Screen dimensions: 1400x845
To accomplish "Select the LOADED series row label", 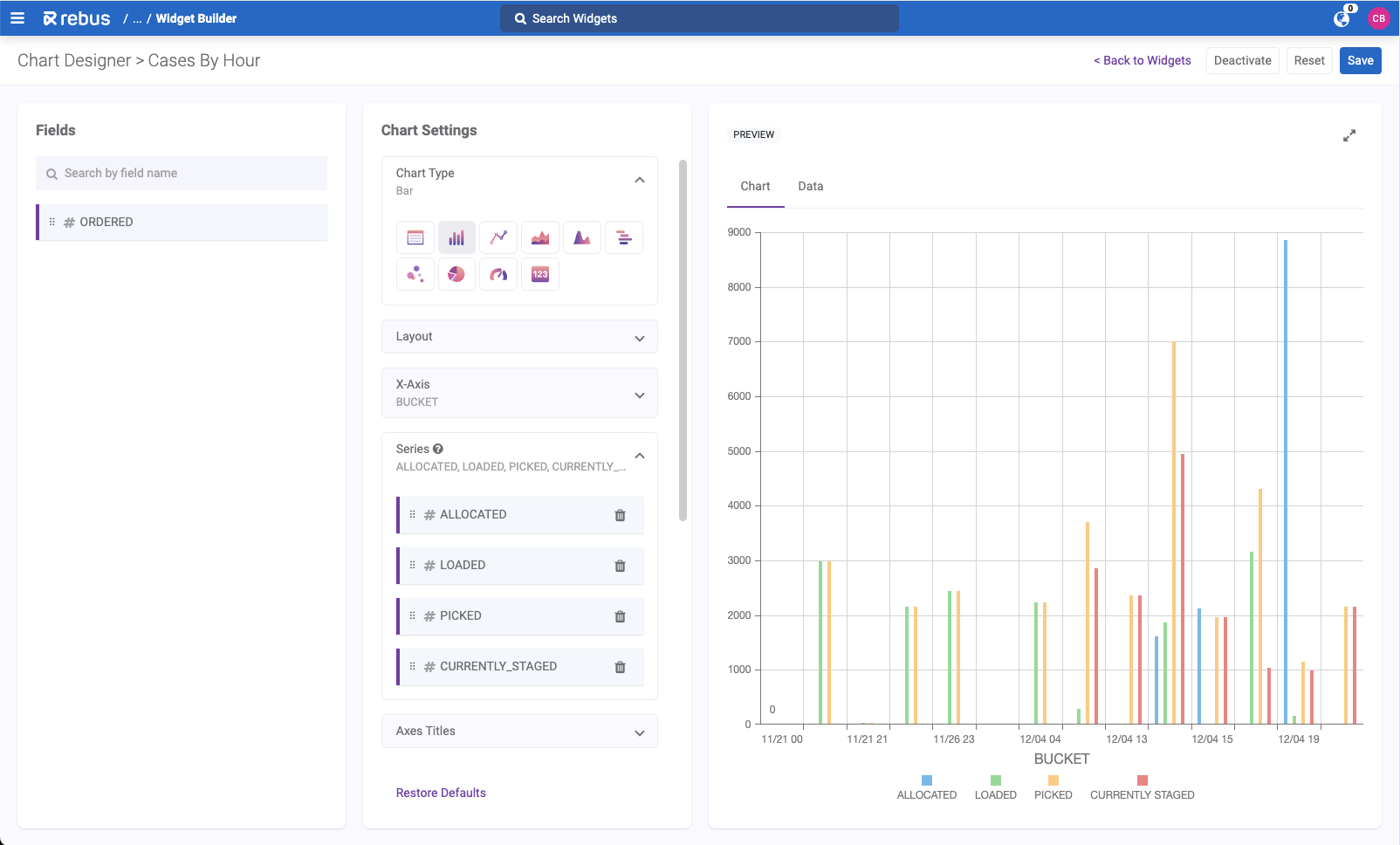I will [x=463, y=565].
